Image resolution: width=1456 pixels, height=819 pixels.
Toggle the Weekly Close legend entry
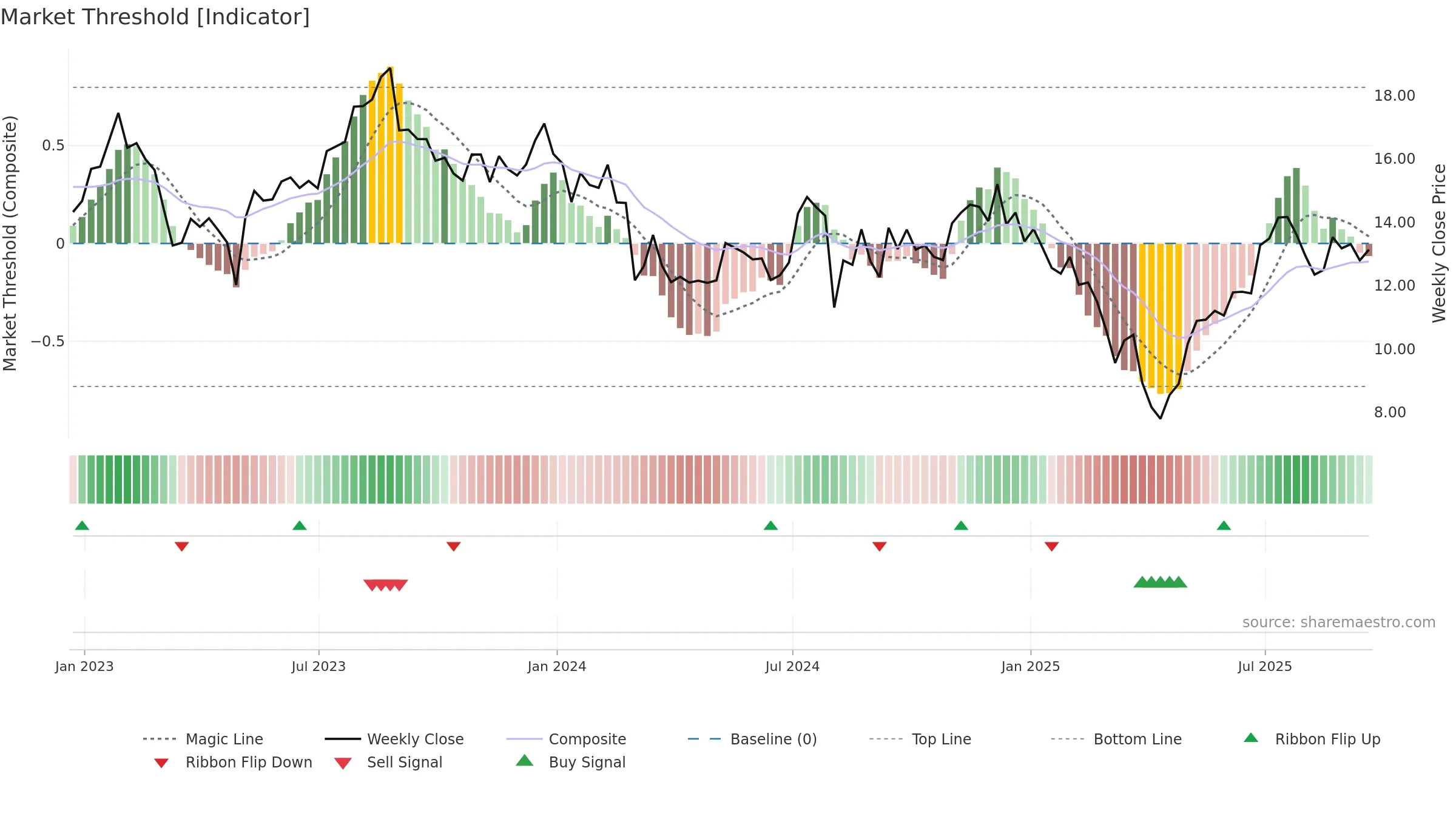[394, 739]
